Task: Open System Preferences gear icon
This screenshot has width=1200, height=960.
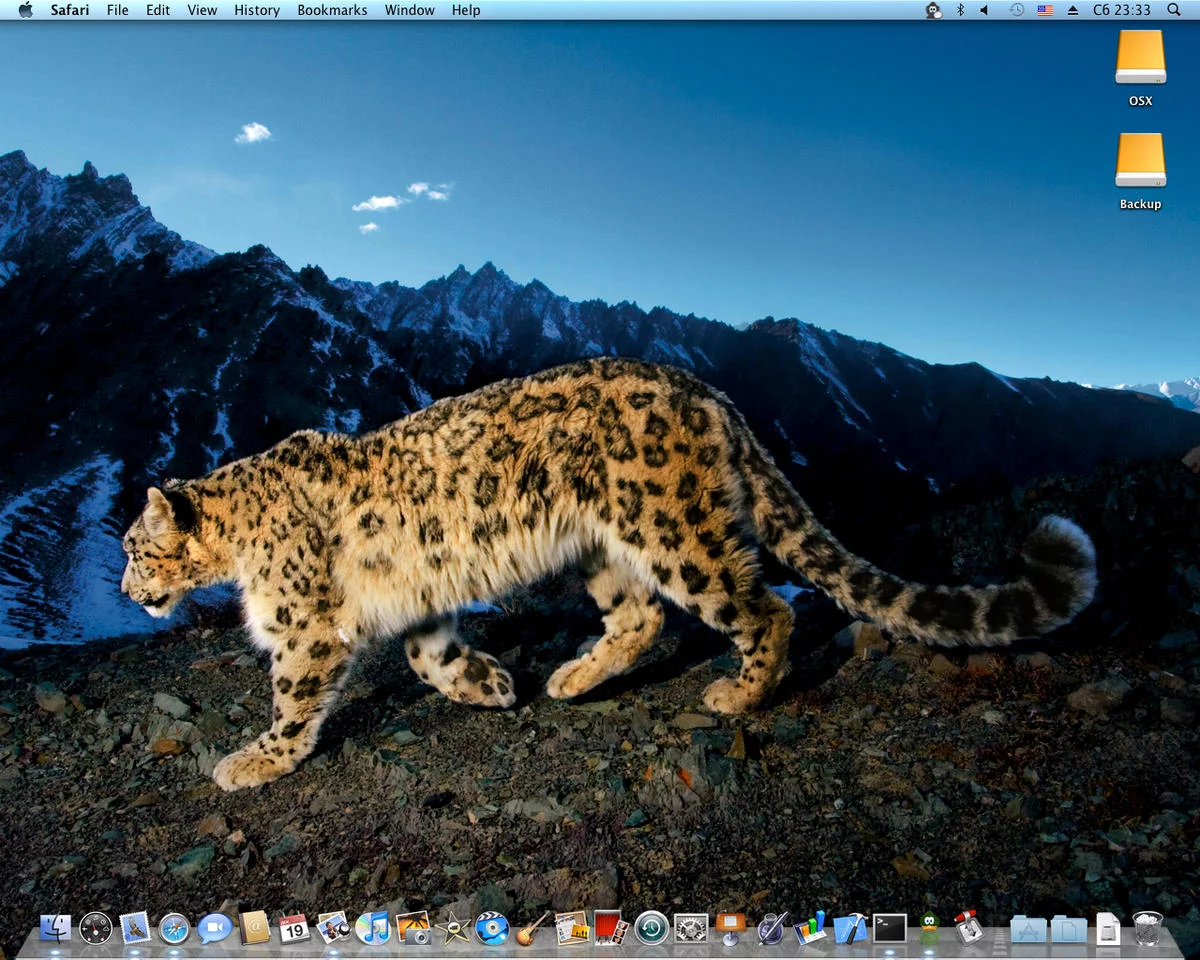Action: (691, 928)
